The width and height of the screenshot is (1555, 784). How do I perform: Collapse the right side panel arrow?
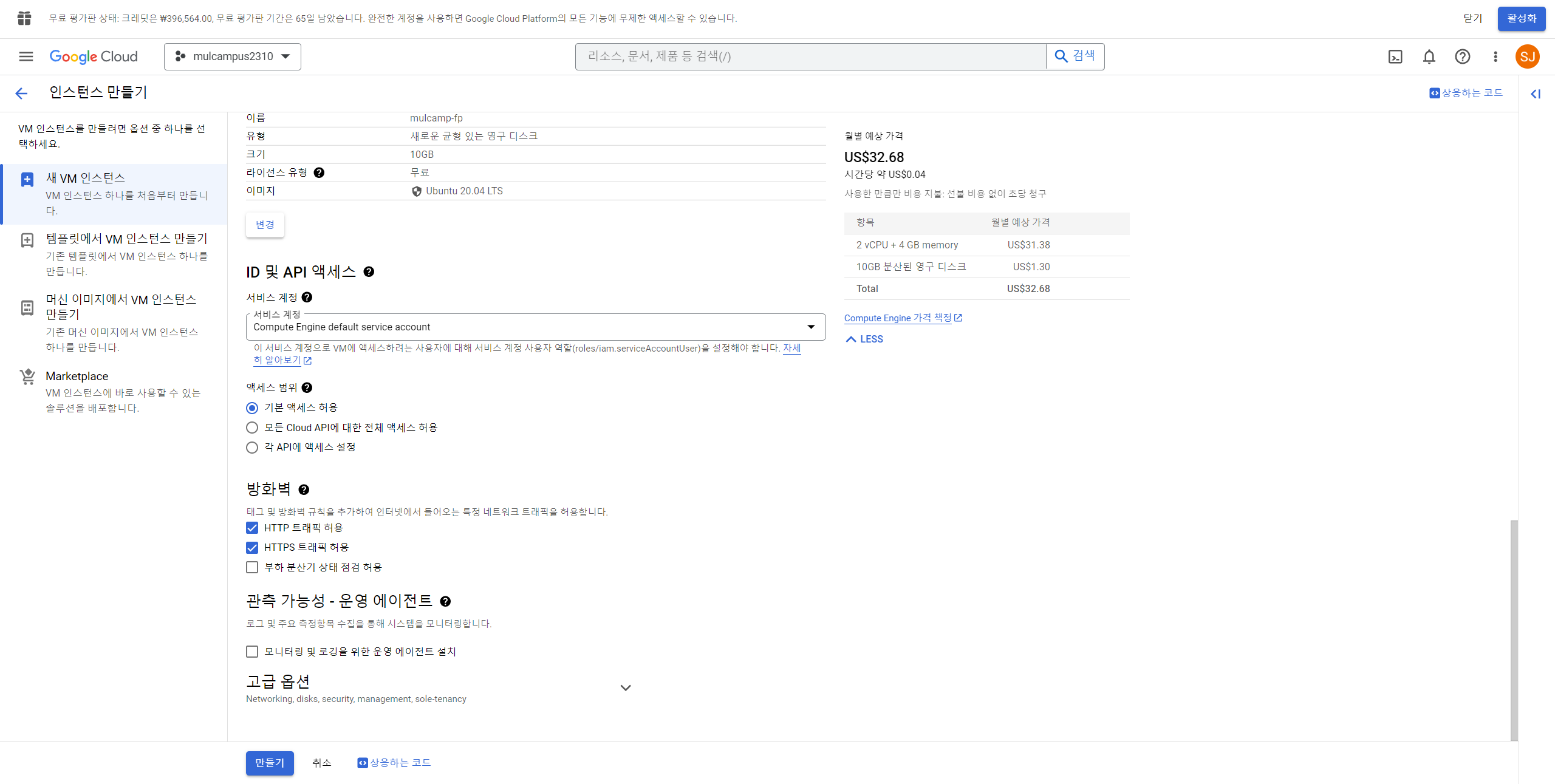click(x=1536, y=94)
